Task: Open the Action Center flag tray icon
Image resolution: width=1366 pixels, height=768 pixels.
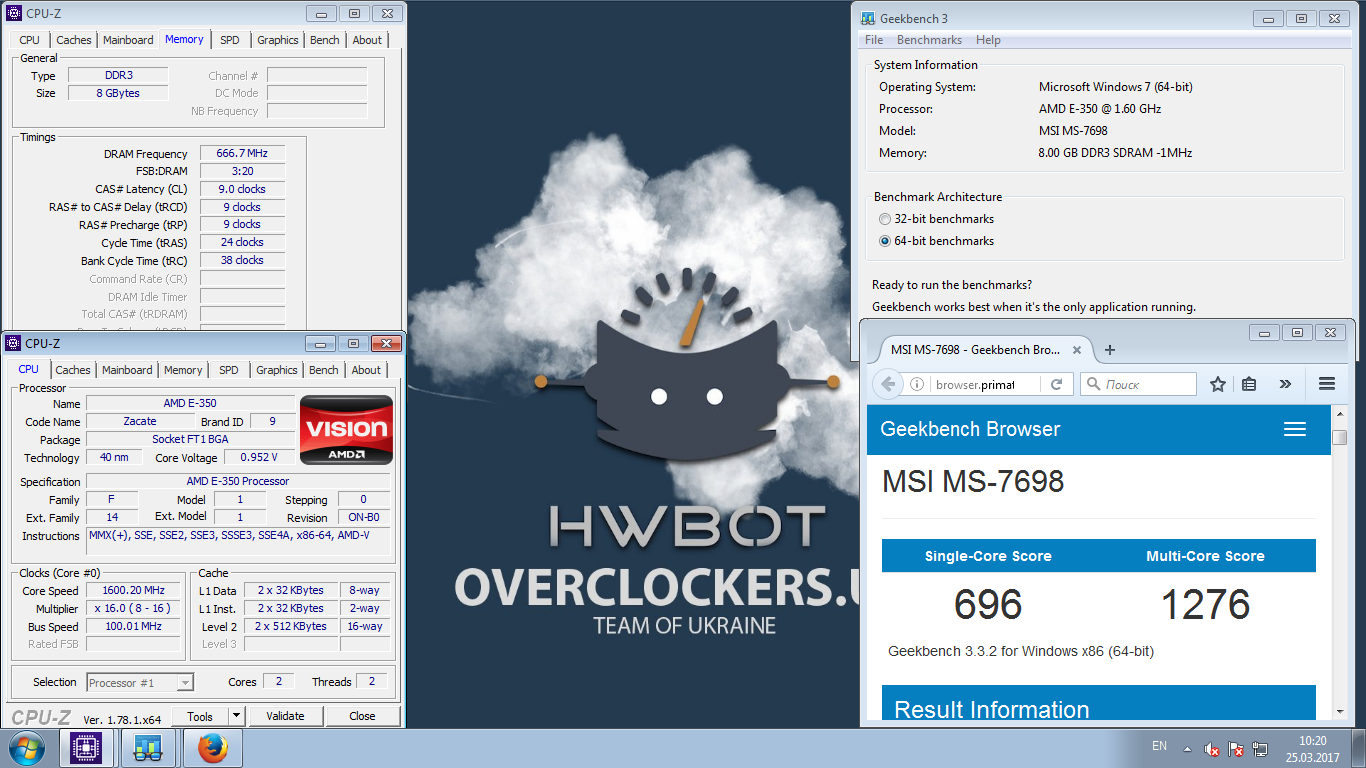Action: coord(1236,748)
